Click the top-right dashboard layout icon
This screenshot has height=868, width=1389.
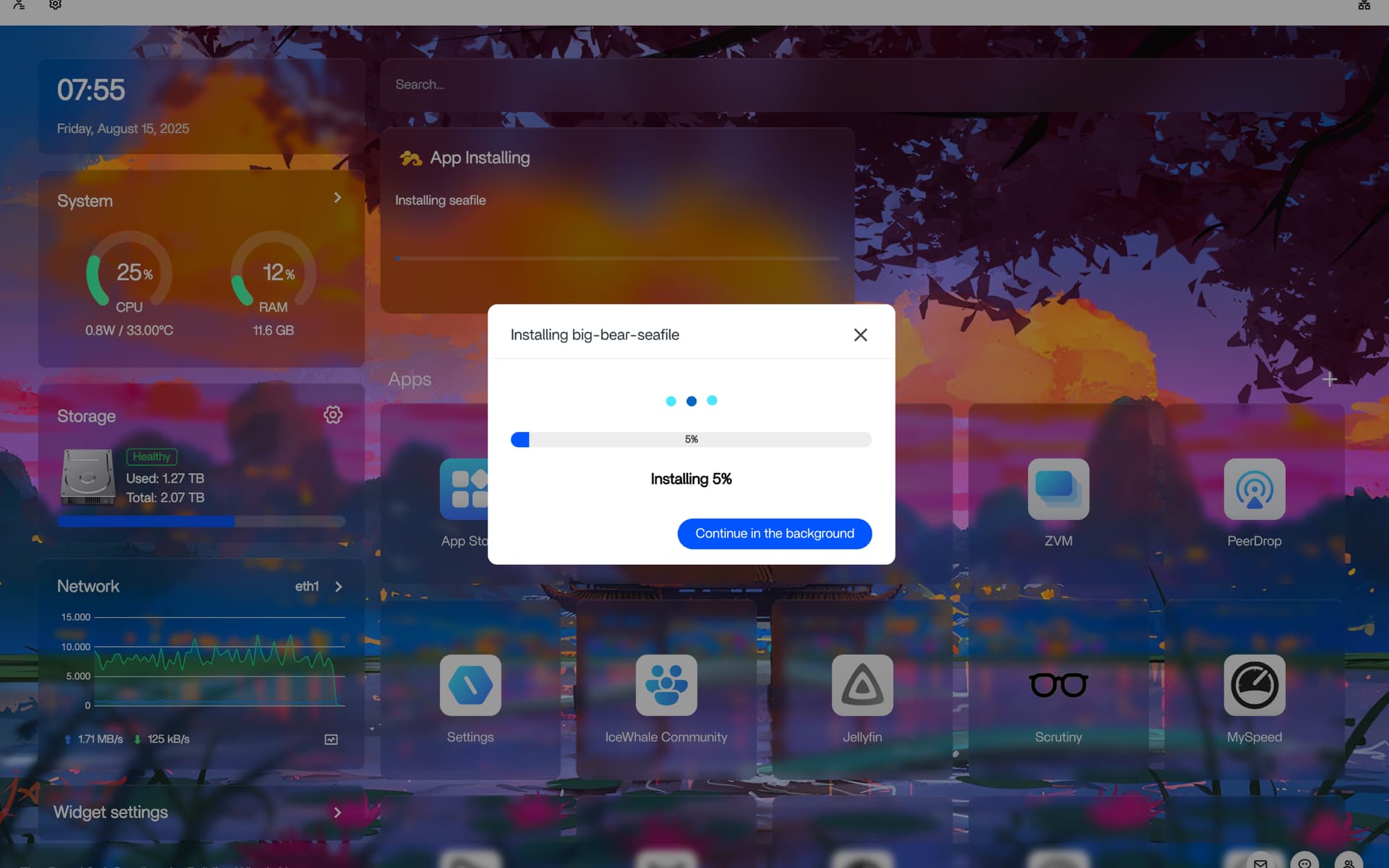[1364, 5]
